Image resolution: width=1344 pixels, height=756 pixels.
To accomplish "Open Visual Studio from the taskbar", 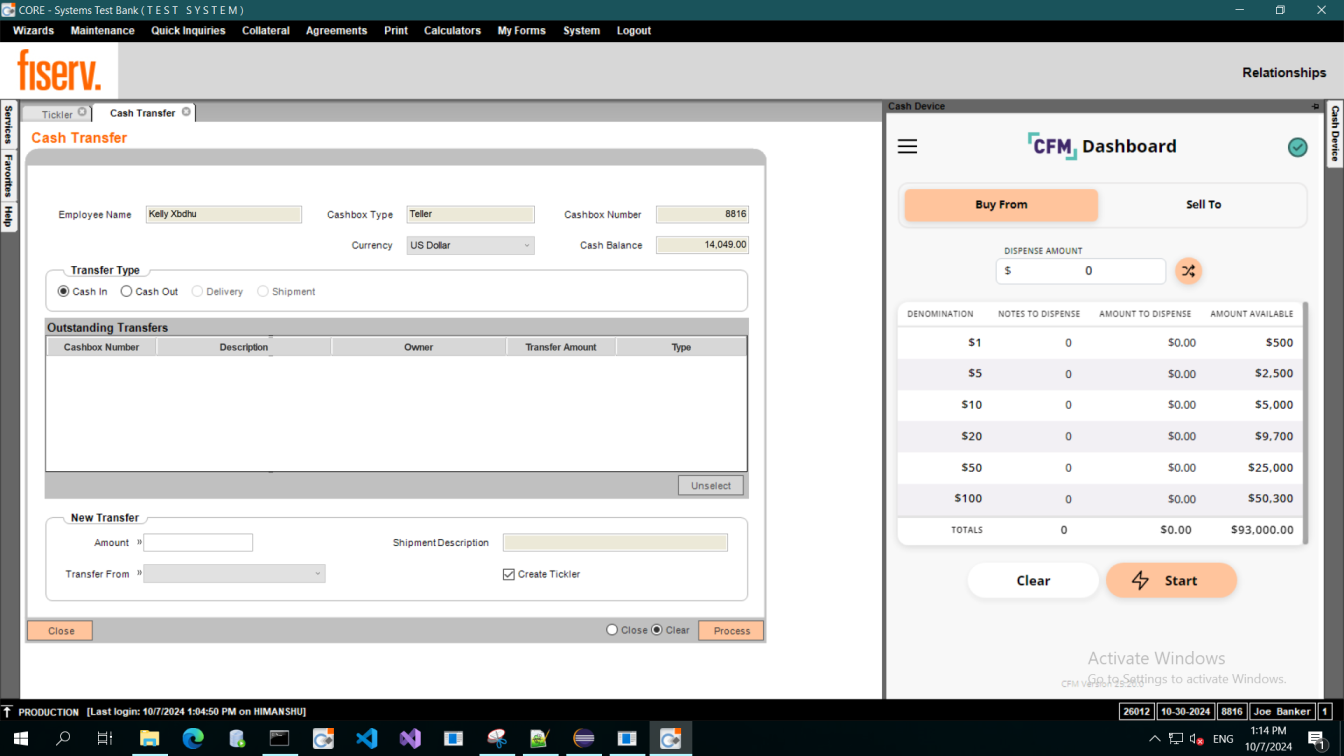I will (x=410, y=739).
